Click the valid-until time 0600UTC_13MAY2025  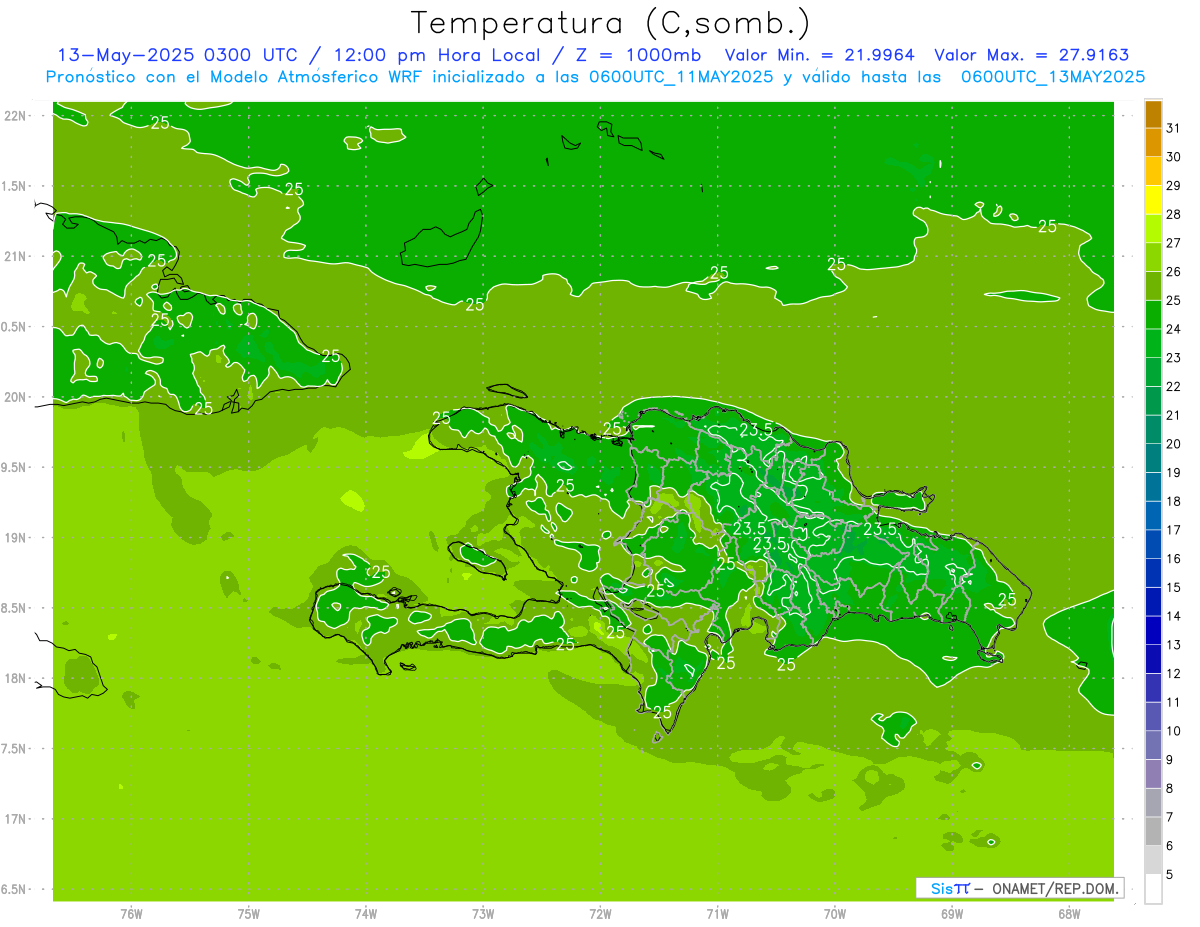pos(1053,76)
